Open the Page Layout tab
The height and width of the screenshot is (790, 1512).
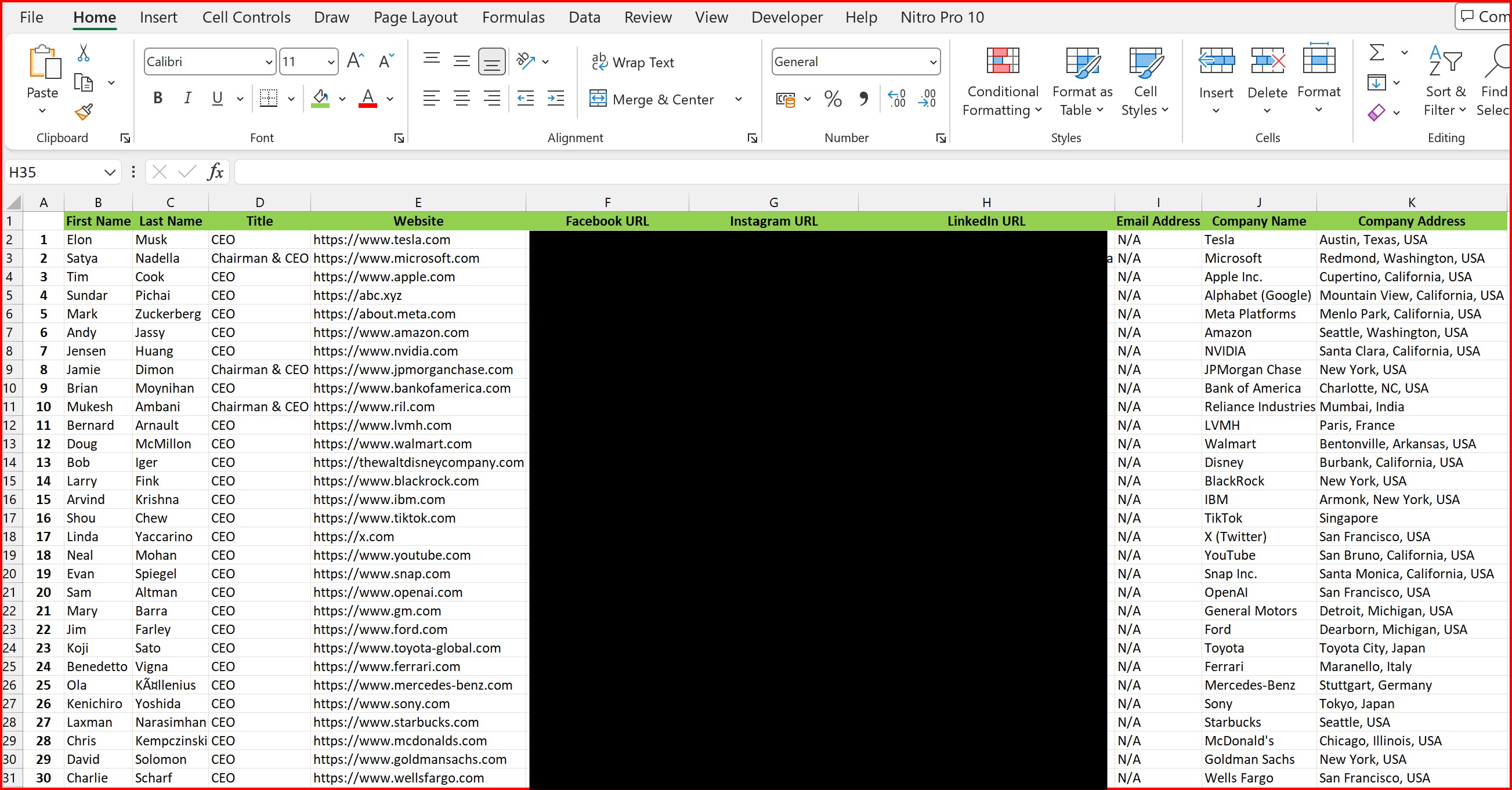coord(415,17)
